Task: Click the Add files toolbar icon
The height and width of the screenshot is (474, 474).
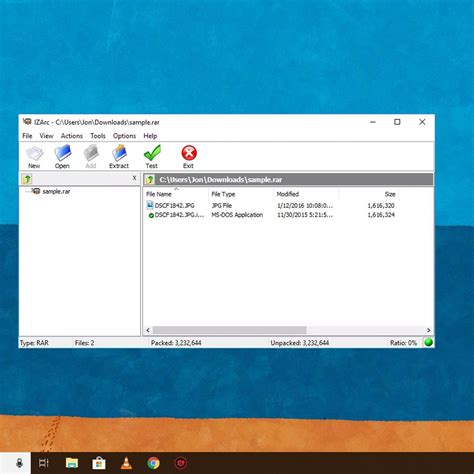Action: pyautogui.click(x=91, y=153)
